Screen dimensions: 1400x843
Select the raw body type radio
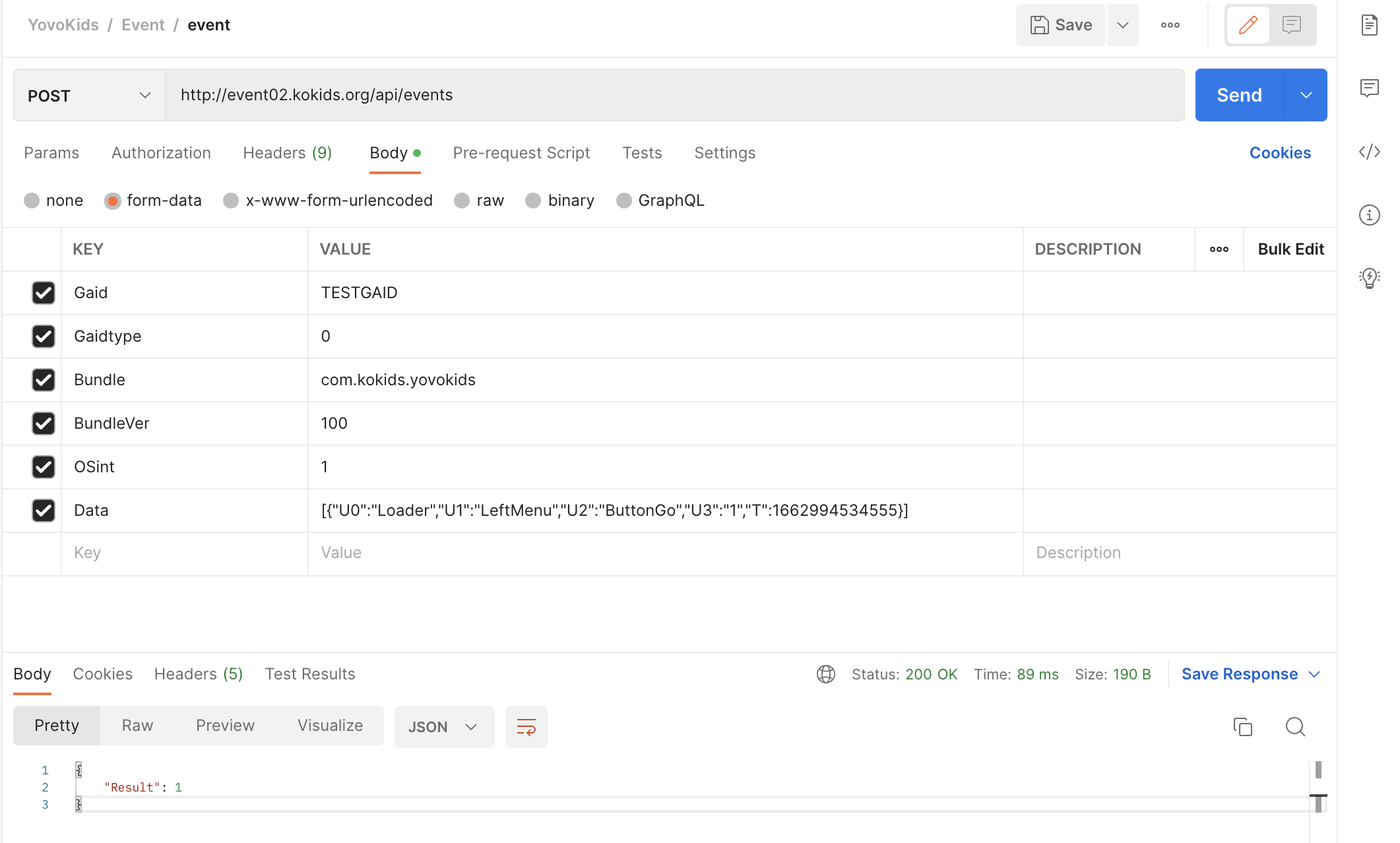[462, 201]
